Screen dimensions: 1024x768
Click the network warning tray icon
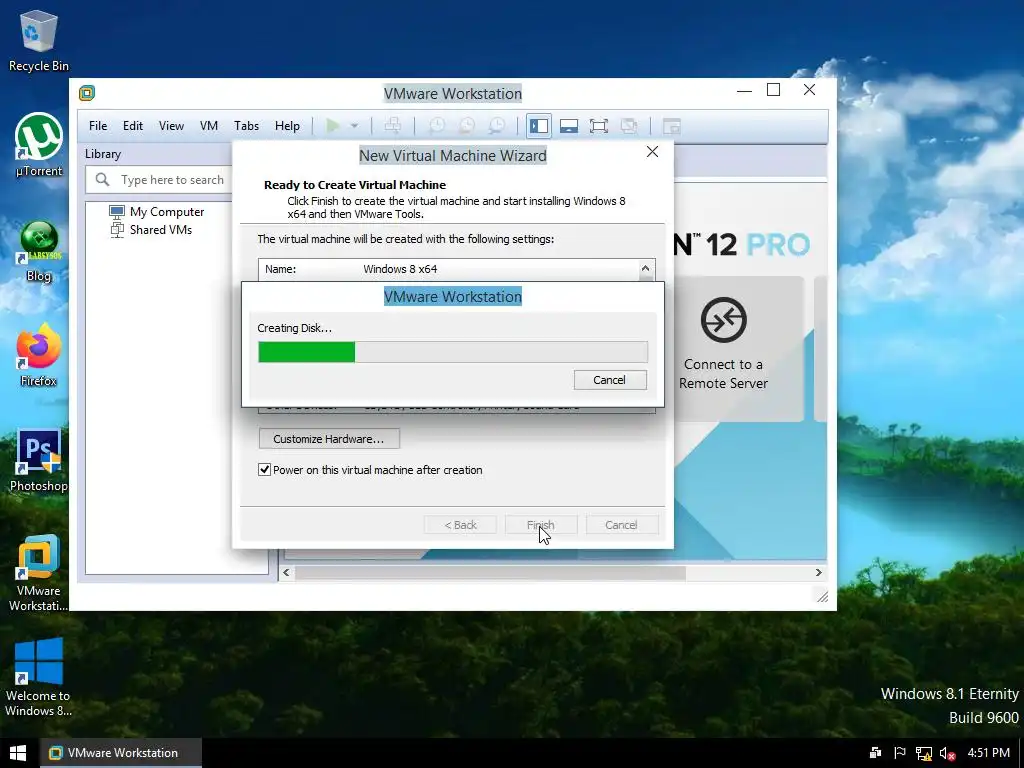(923, 753)
